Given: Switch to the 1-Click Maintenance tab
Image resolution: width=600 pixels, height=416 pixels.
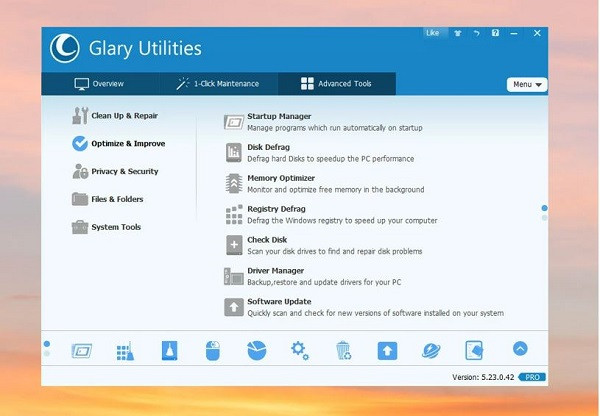Looking at the screenshot, I should point(217,84).
